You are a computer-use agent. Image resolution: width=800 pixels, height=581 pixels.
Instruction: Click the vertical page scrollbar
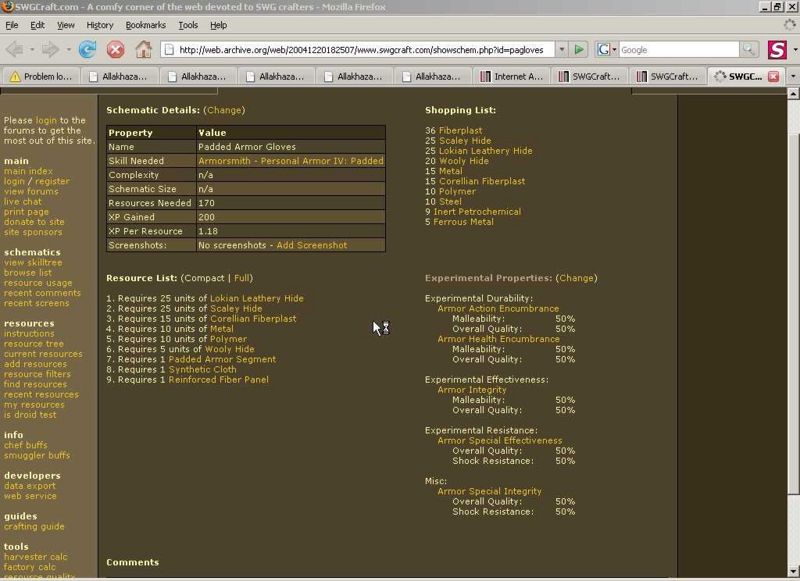click(793, 300)
